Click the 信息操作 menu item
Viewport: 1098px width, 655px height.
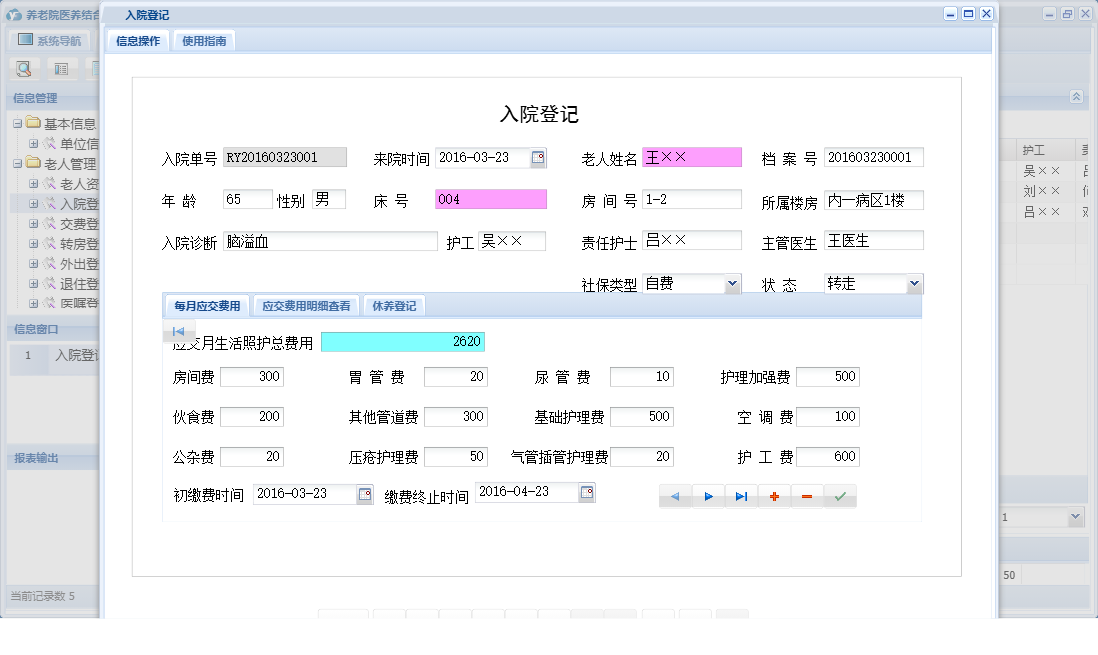(x=138, y=41)
